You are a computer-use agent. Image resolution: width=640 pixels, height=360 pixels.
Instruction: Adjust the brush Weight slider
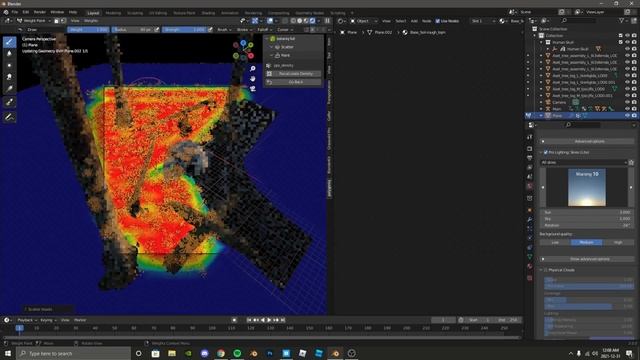[x=88, y=29]
